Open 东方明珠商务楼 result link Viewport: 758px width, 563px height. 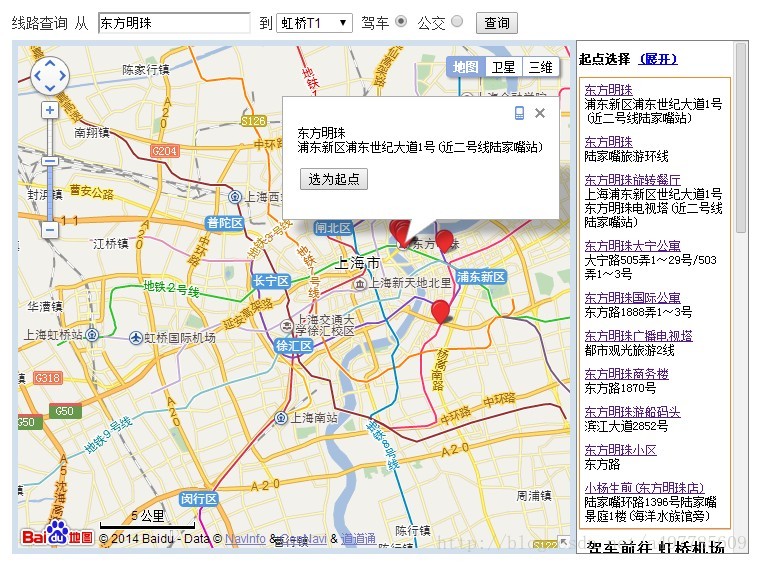pos(627,374)
